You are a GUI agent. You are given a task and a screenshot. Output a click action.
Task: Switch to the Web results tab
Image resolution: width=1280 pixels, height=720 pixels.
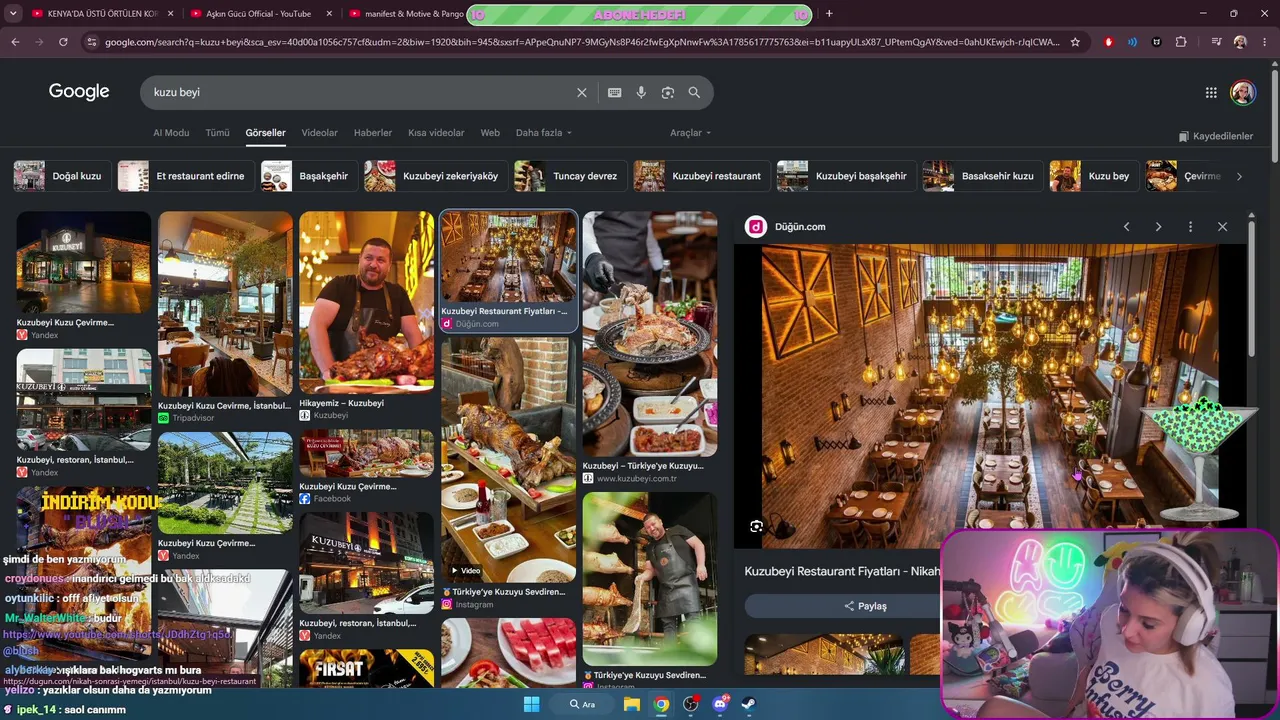pos(490,133)
